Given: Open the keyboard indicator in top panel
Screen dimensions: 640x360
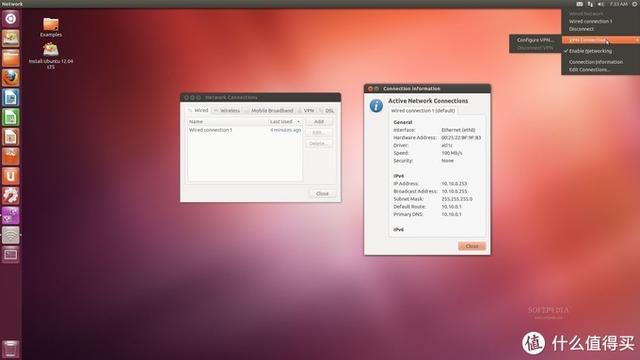Looking at the screenshot, I should coord(580,4).
